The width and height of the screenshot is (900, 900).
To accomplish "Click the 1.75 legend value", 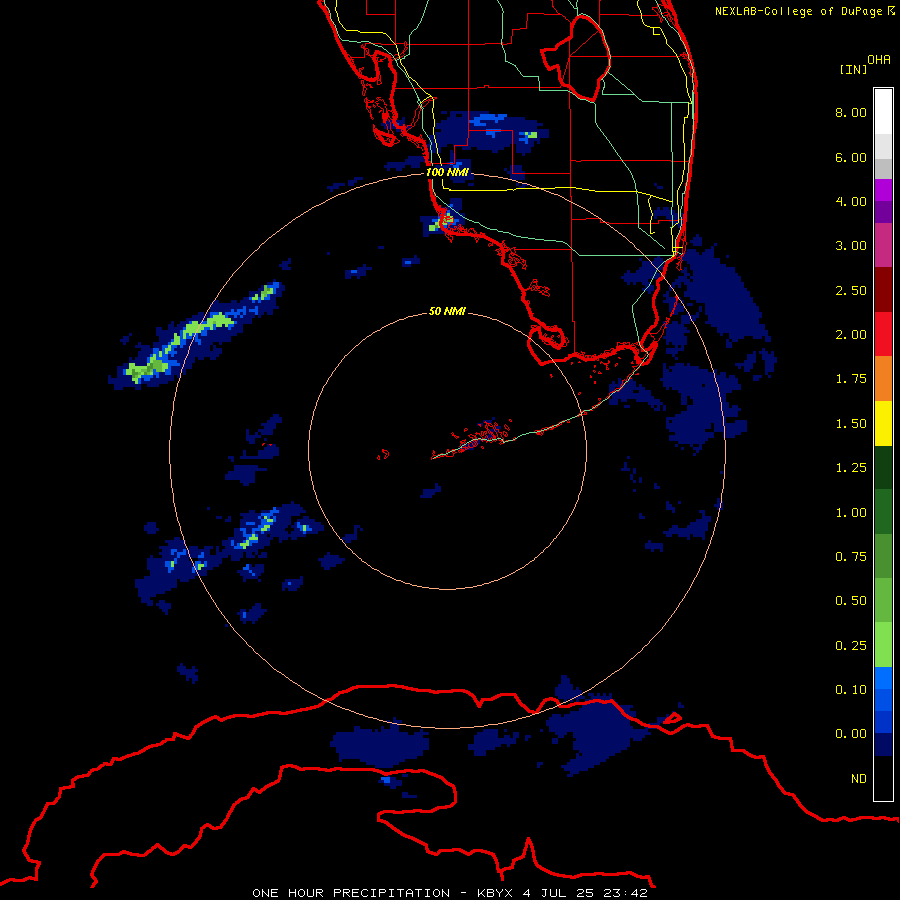I will [851, 379].
